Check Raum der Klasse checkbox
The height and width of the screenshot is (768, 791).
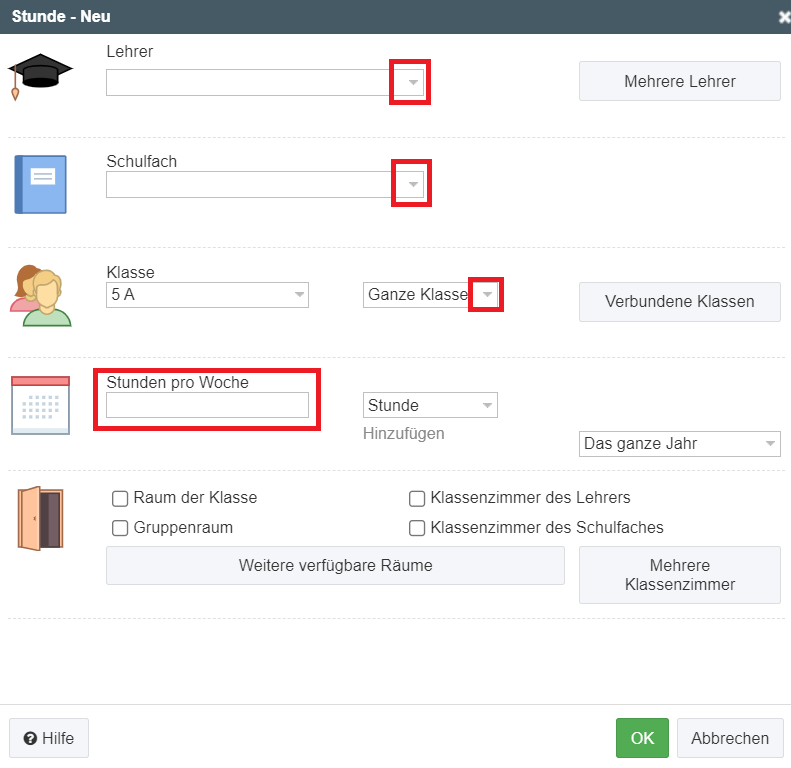pyautogui.click(x=120, y=499)
